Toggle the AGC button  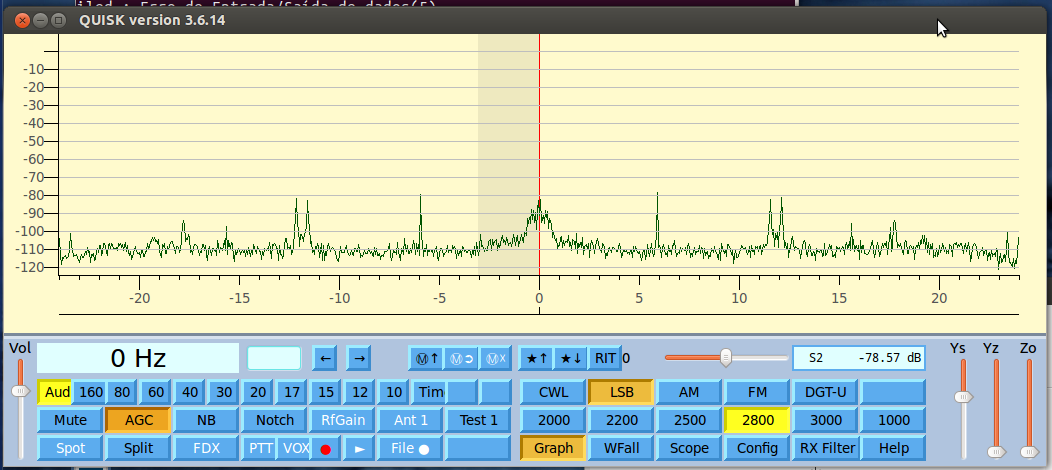coord(138,420)
